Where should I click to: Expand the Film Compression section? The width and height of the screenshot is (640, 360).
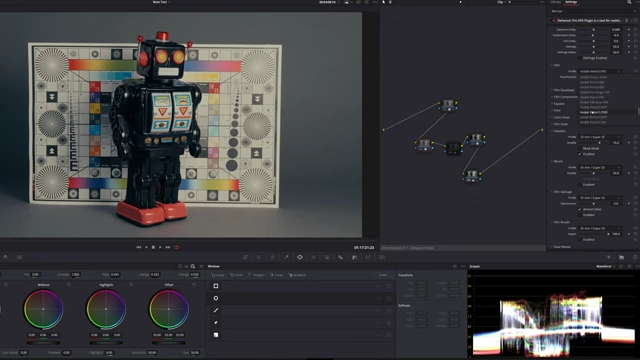pyautogui.click(x=564, y=97)
